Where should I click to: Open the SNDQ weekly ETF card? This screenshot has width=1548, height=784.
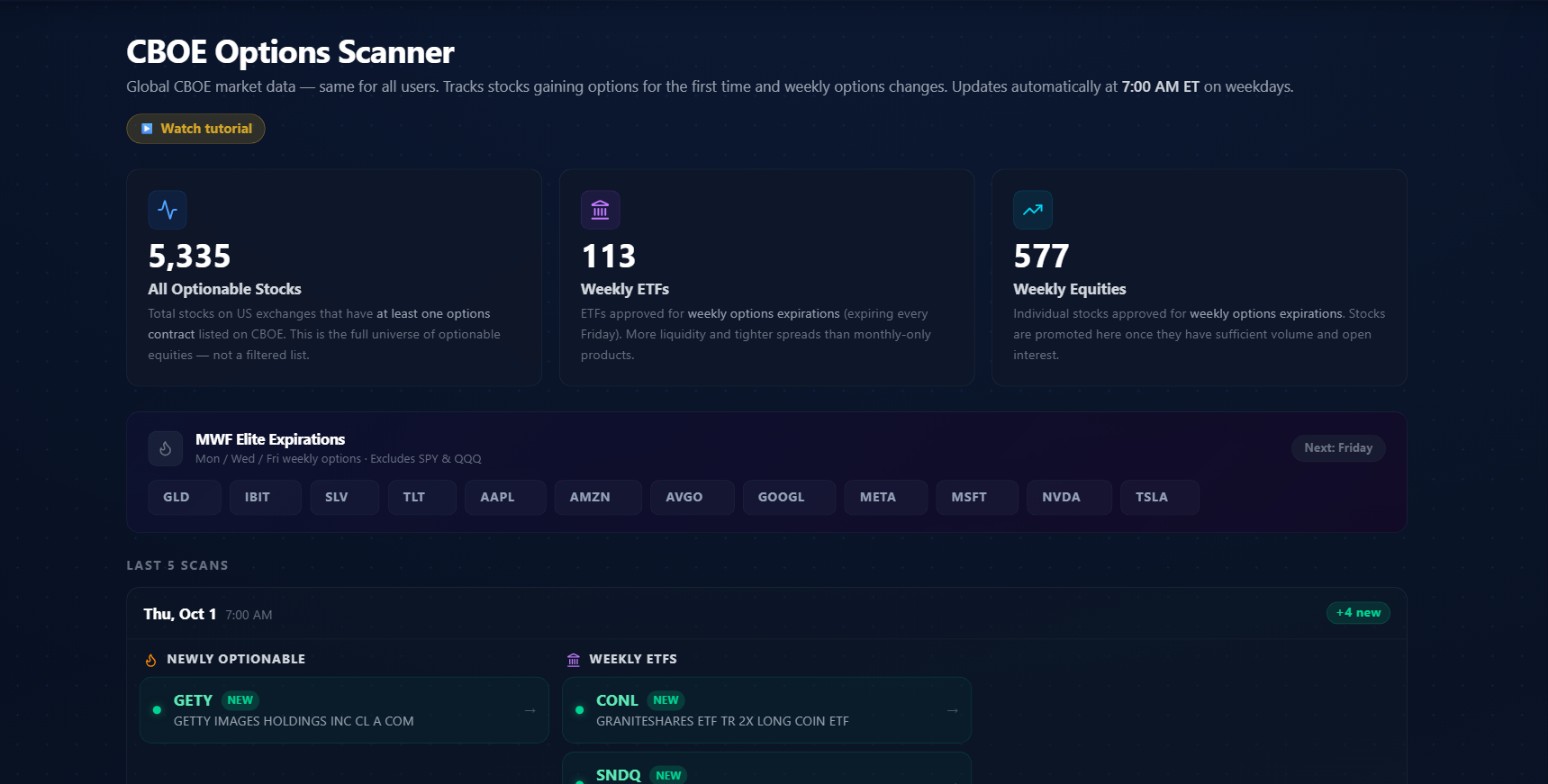click(767, 768)
